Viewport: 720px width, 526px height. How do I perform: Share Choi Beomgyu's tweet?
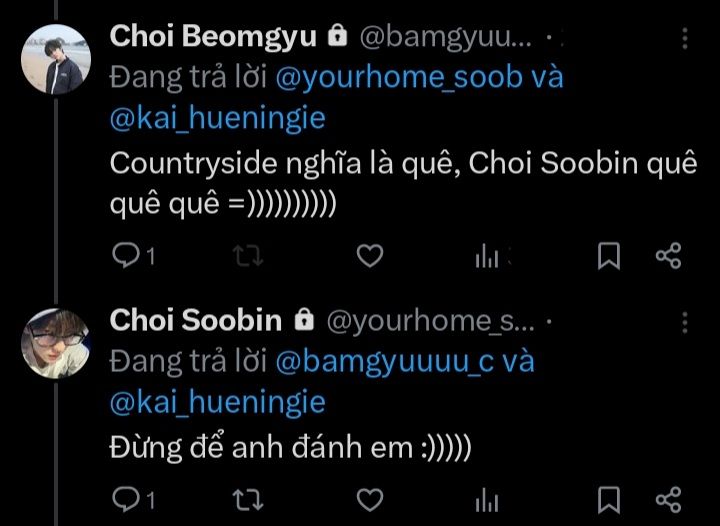click(669, 256)
